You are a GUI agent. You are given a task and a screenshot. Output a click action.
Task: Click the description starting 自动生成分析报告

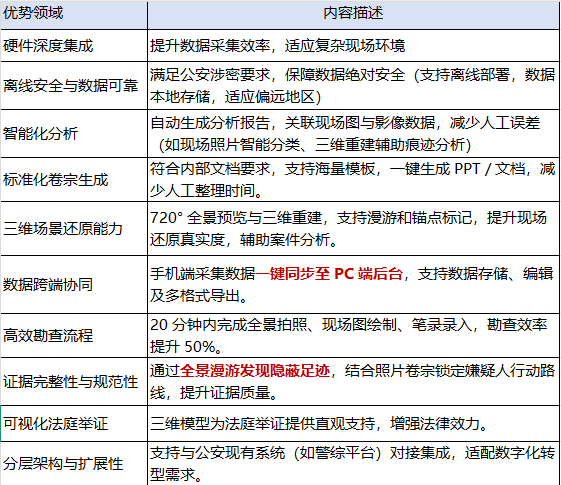(353, 133)
